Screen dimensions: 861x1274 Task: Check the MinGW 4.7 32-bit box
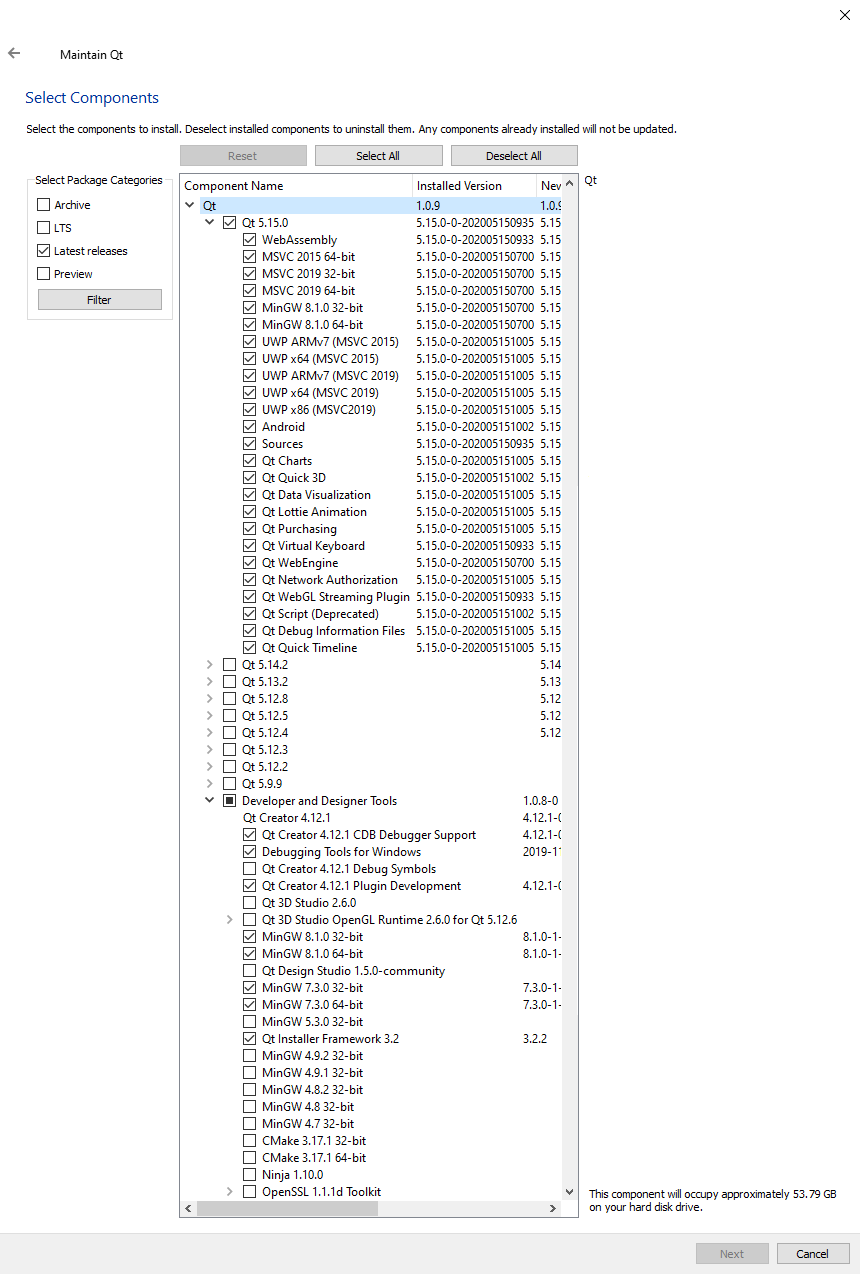(x=250, y=1124)
